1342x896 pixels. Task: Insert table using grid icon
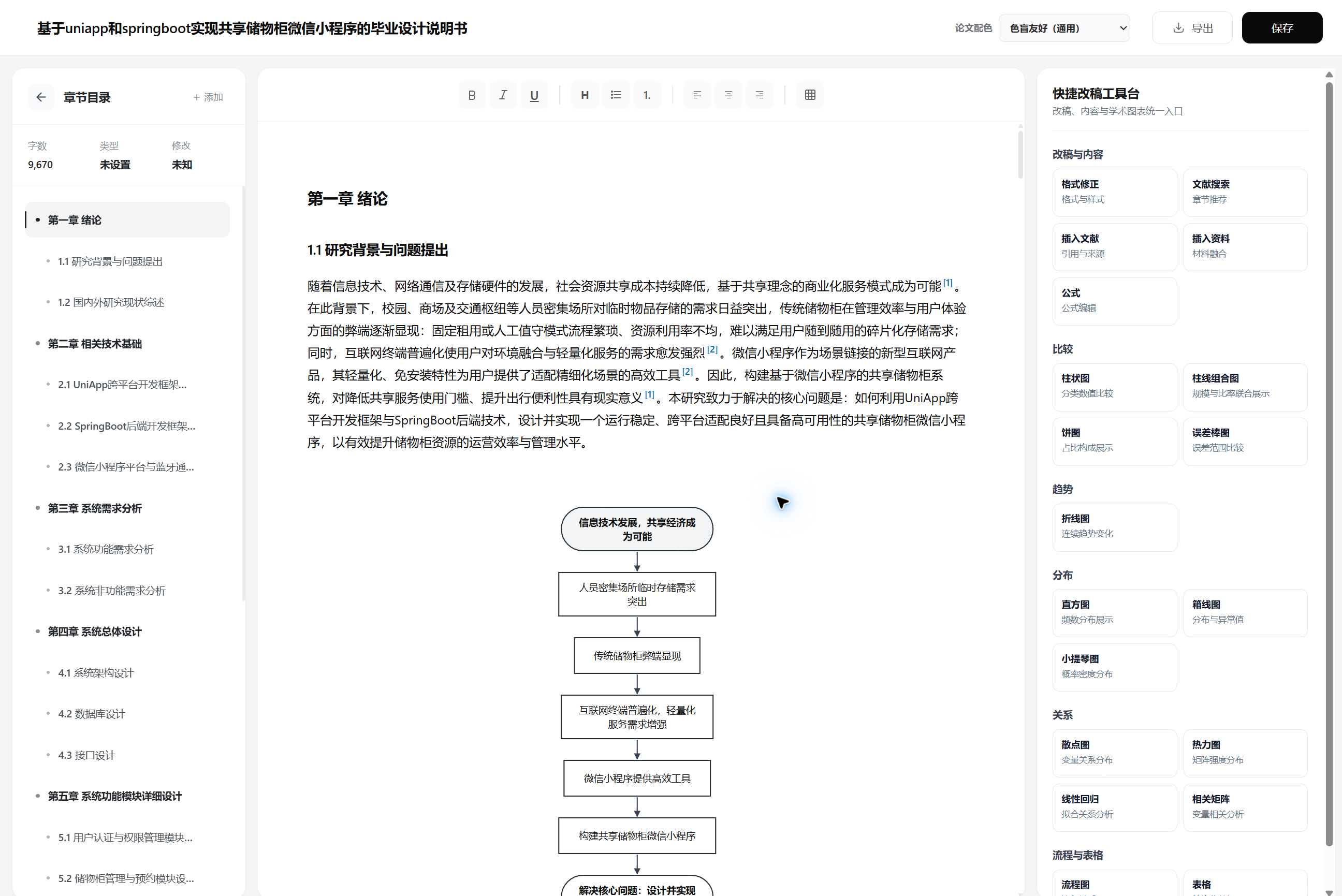(810, 95)
